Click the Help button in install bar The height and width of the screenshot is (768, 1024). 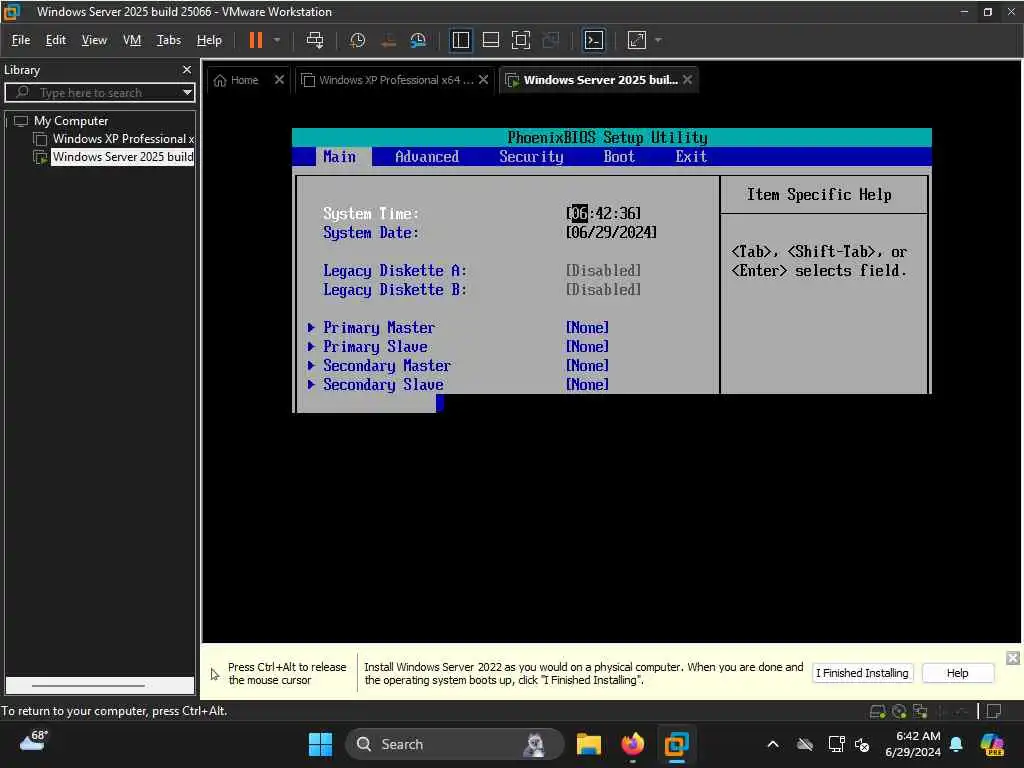[957, 673]
